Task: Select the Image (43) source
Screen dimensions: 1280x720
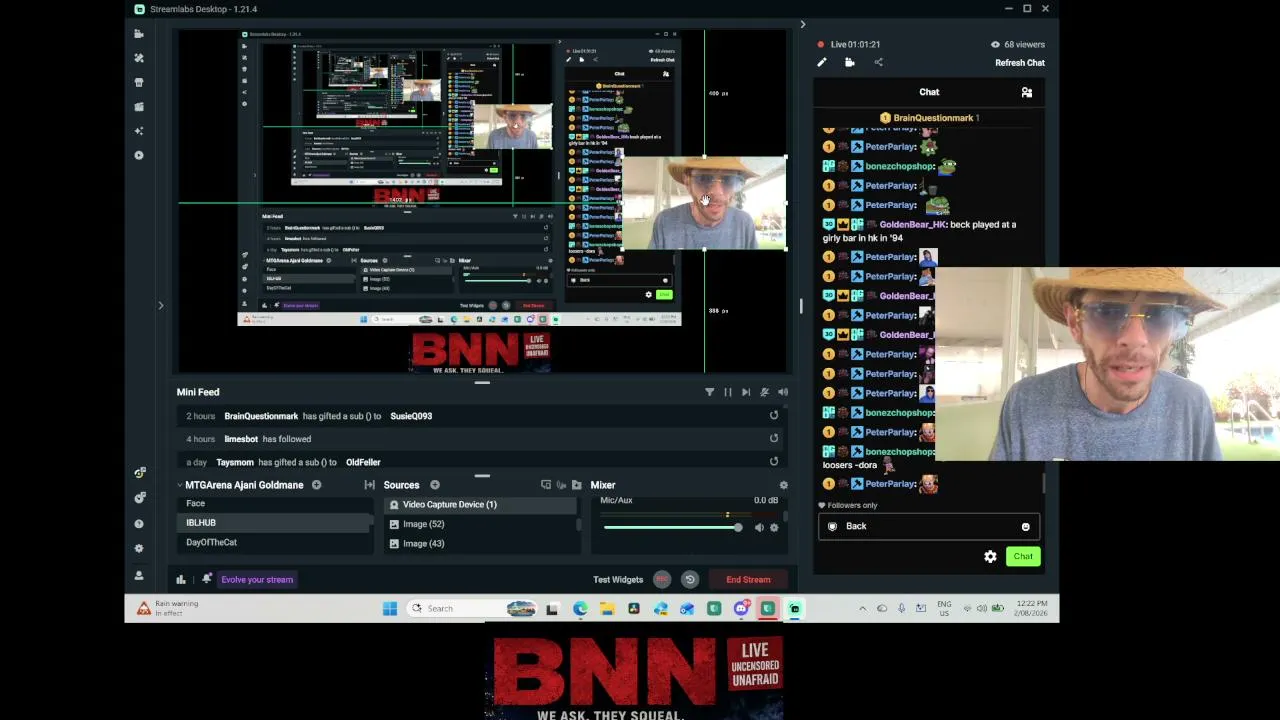Action: pyautogui.click(x=482, y=543)
